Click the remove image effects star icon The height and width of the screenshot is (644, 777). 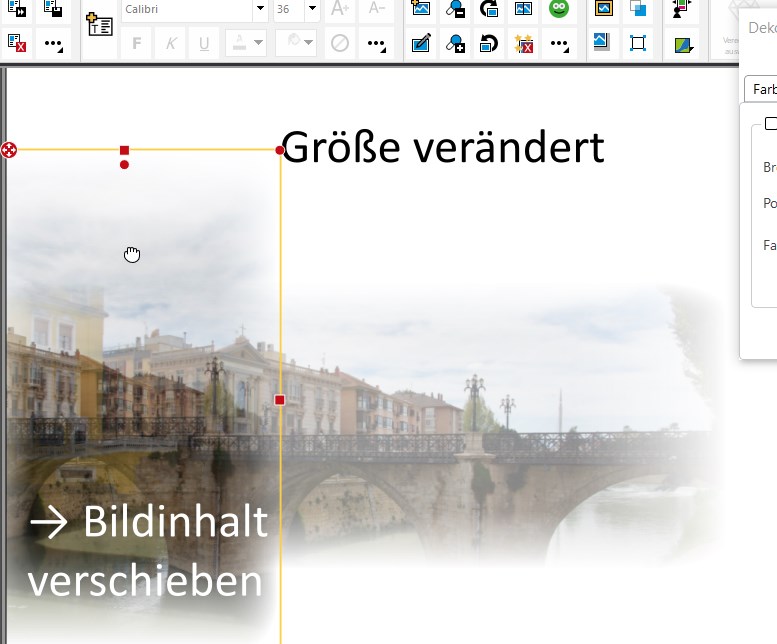tap(524, 44)
